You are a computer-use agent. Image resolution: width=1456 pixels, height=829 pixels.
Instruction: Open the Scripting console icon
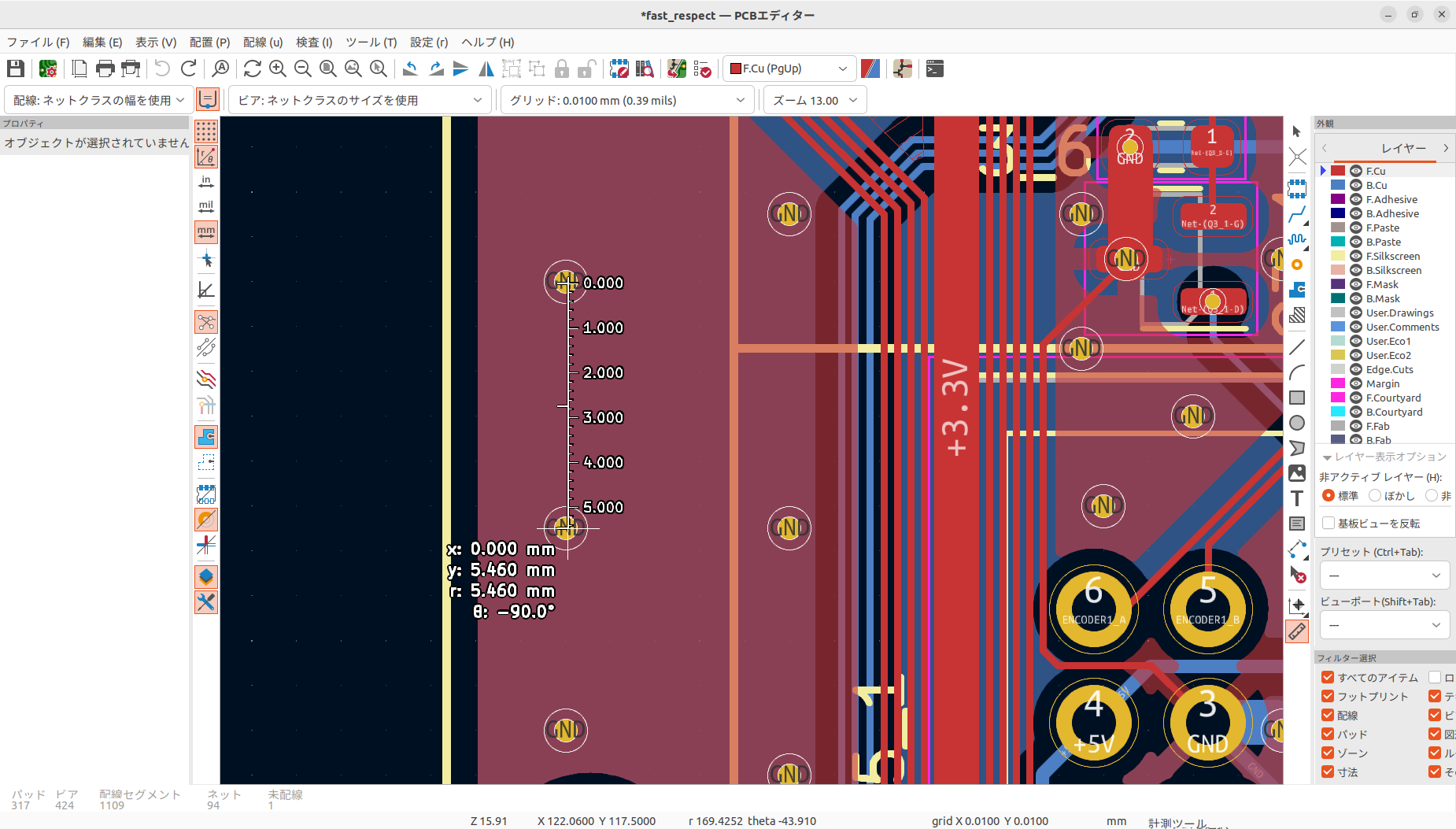click(935, 69)
